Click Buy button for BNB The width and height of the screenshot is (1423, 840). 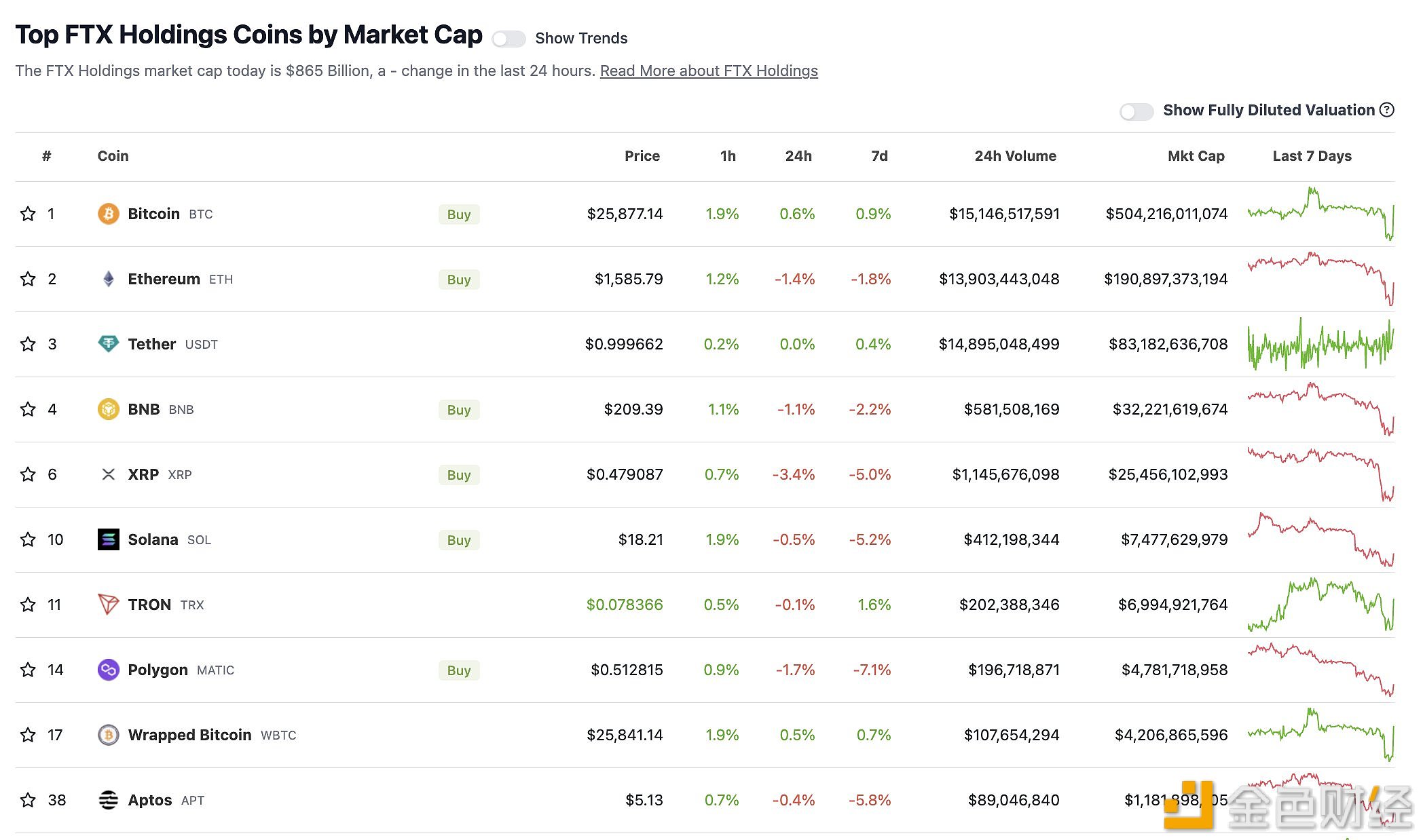[459, 410]
